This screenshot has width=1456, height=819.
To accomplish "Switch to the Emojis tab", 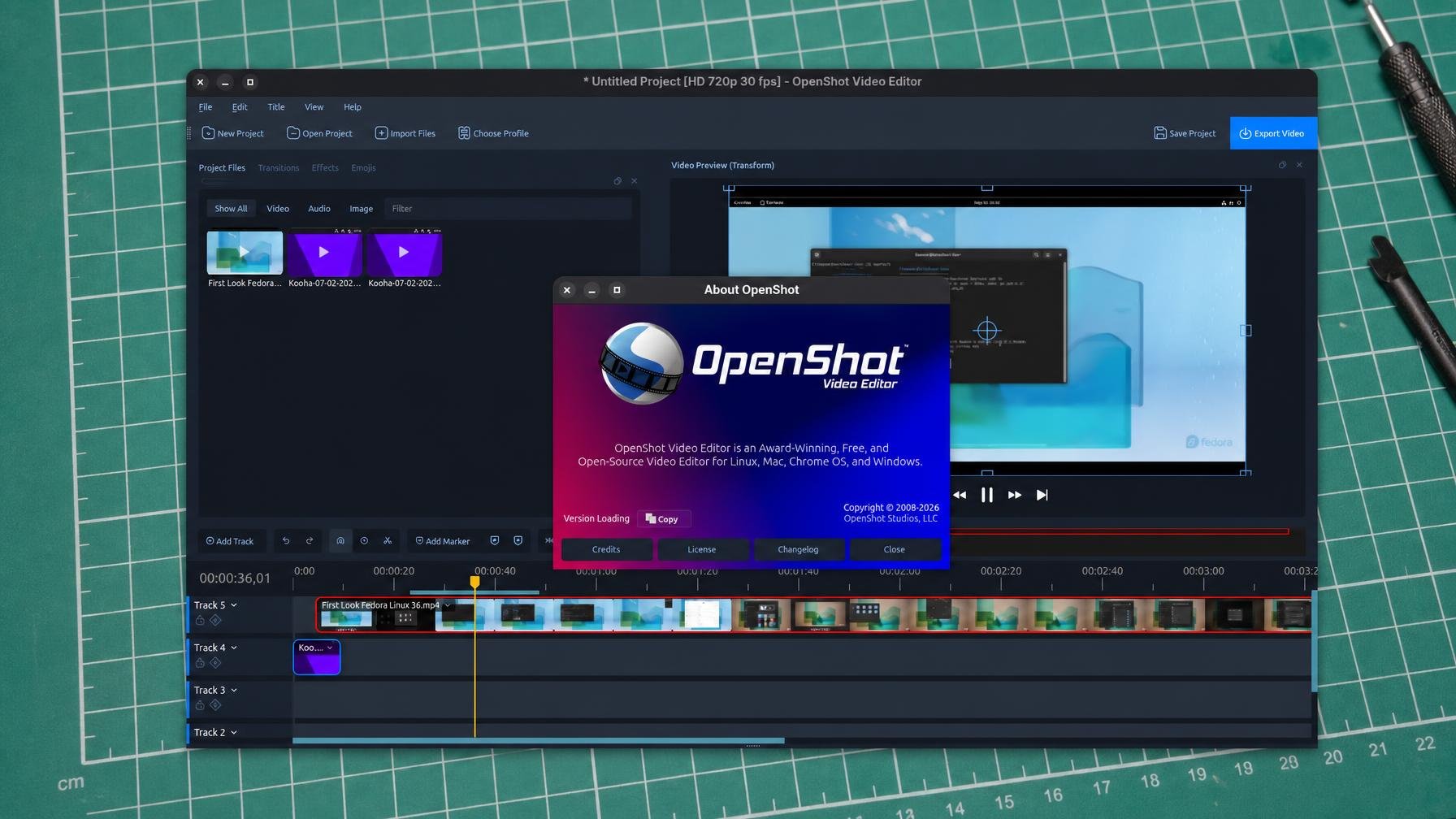I will click(x=363, y=168).
